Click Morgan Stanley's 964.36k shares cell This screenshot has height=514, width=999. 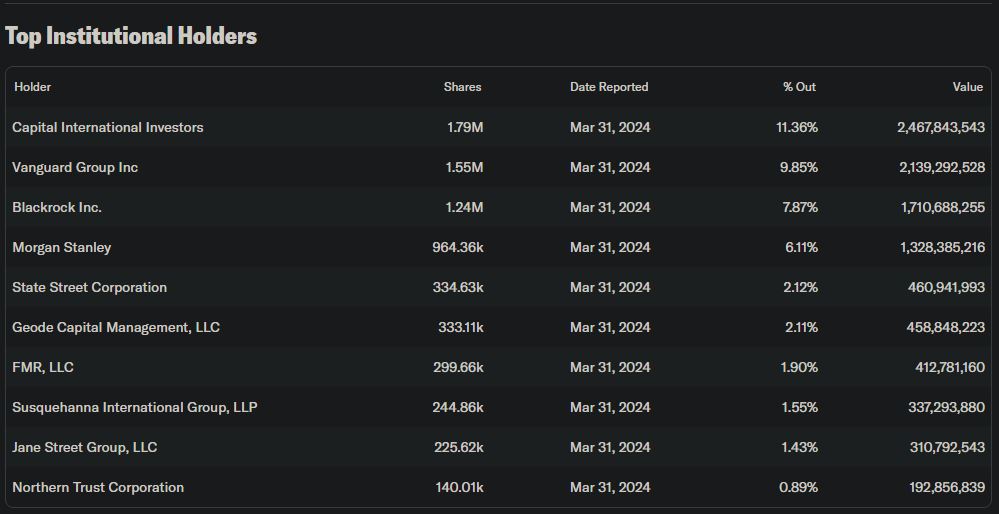[x=457, y=247]
